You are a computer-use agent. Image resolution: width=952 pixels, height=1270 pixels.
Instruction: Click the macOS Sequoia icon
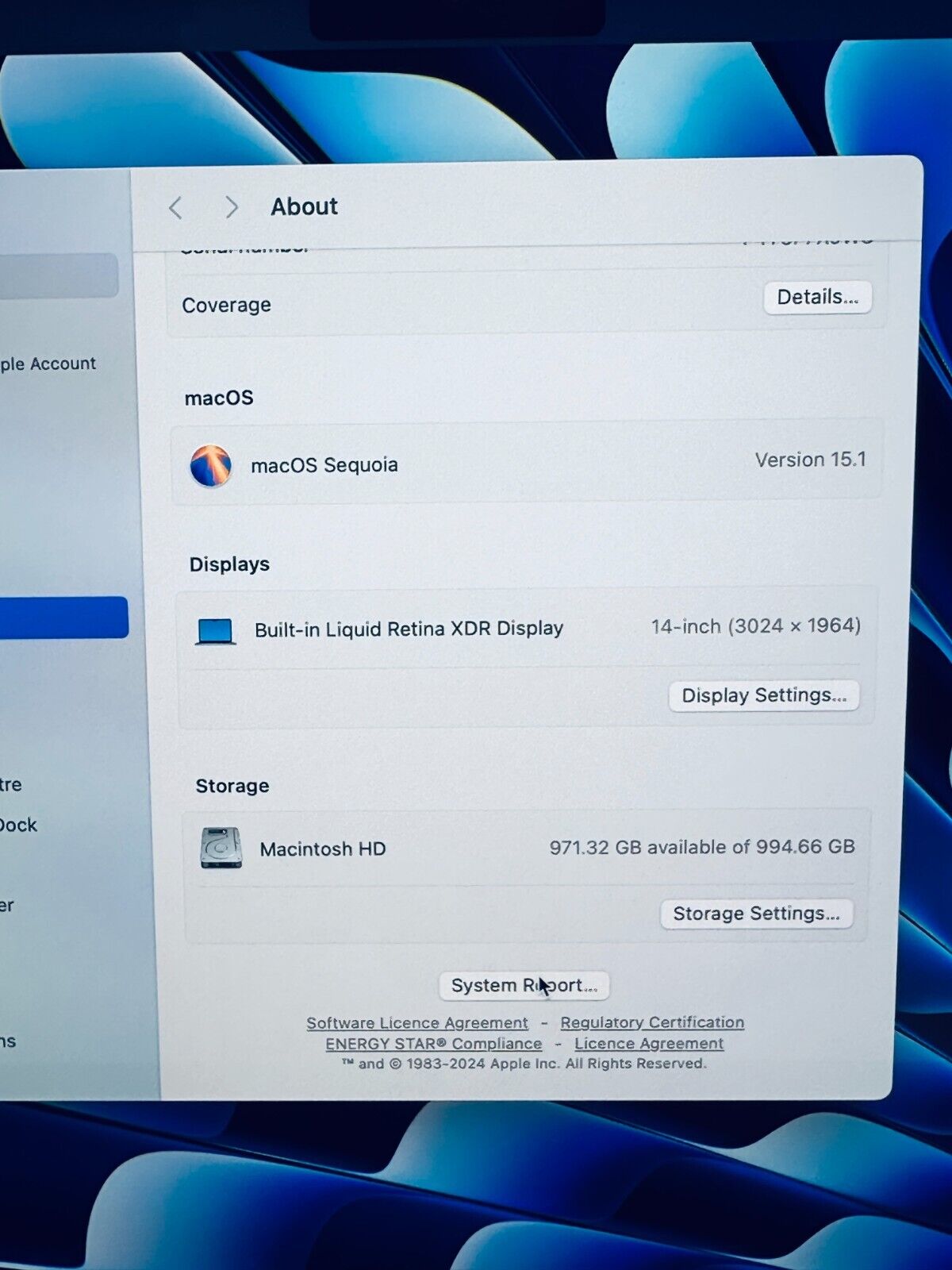pyautogui.click(x=211, y=465)
